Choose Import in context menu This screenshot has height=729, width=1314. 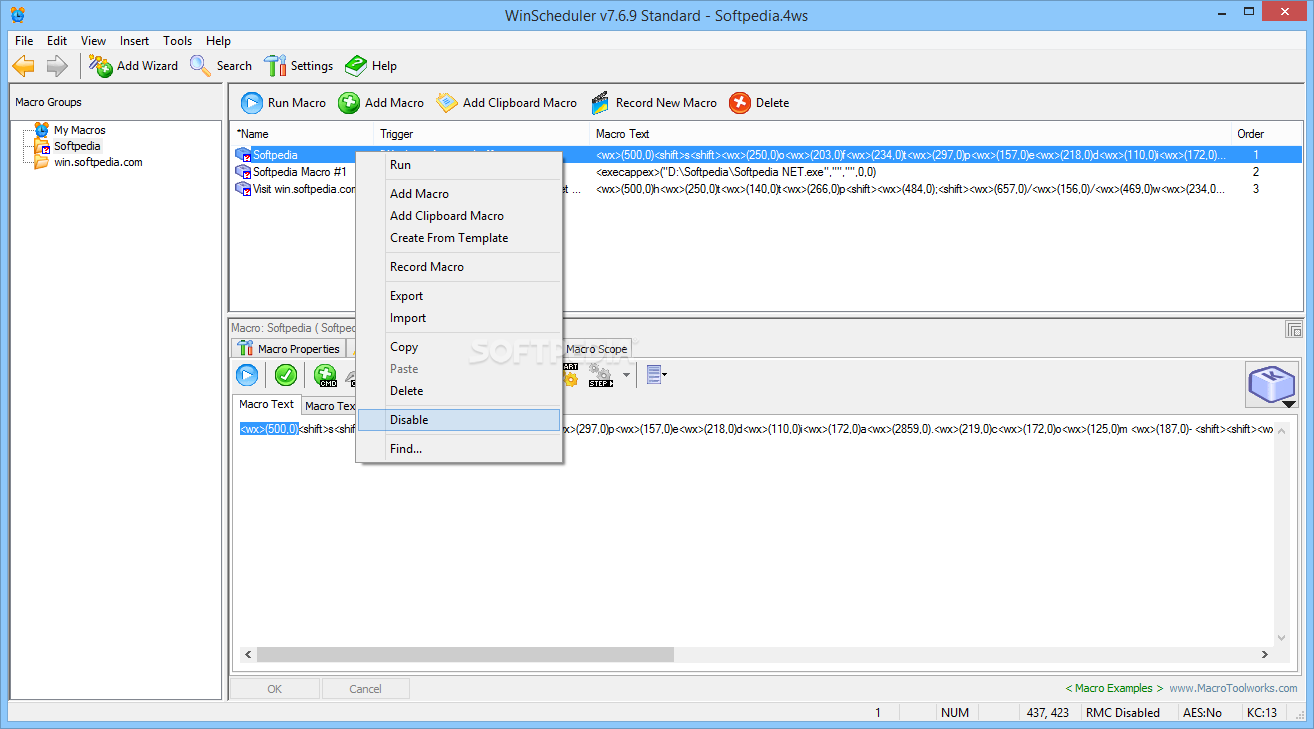pyautogui.click(x=460, y=318)
